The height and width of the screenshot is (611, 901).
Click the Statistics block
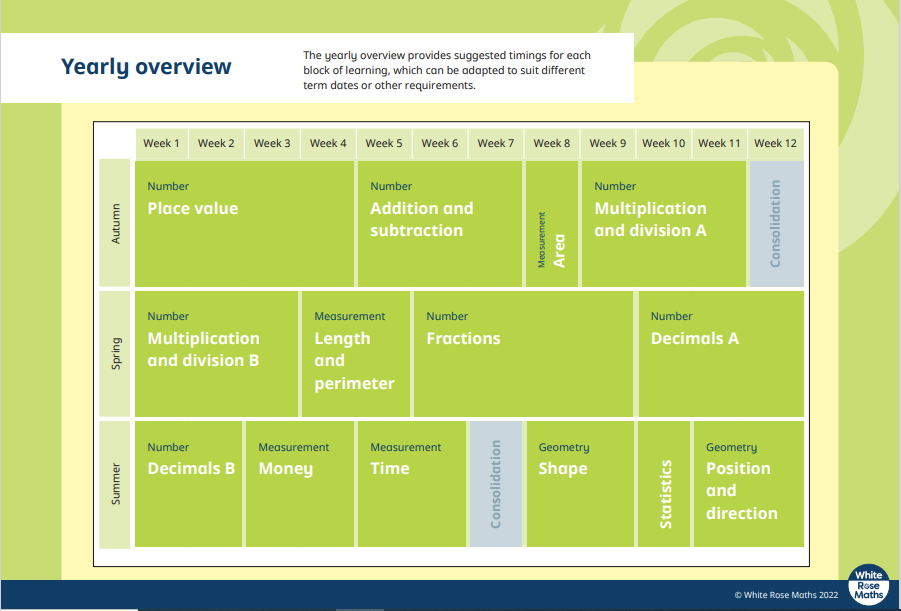[x=664, y=483]
